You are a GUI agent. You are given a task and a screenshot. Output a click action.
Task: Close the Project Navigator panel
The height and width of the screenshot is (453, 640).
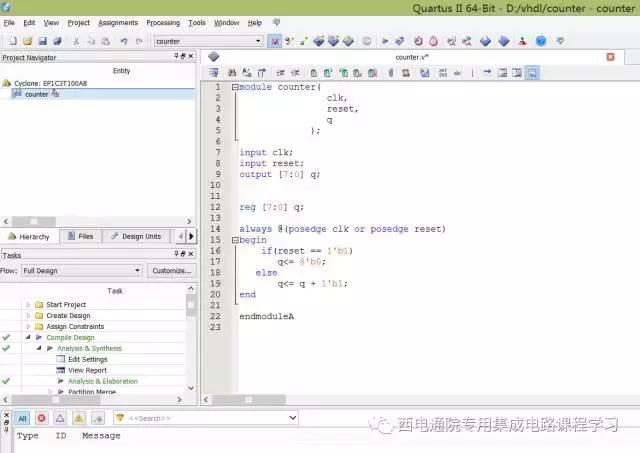coord(191,56)
